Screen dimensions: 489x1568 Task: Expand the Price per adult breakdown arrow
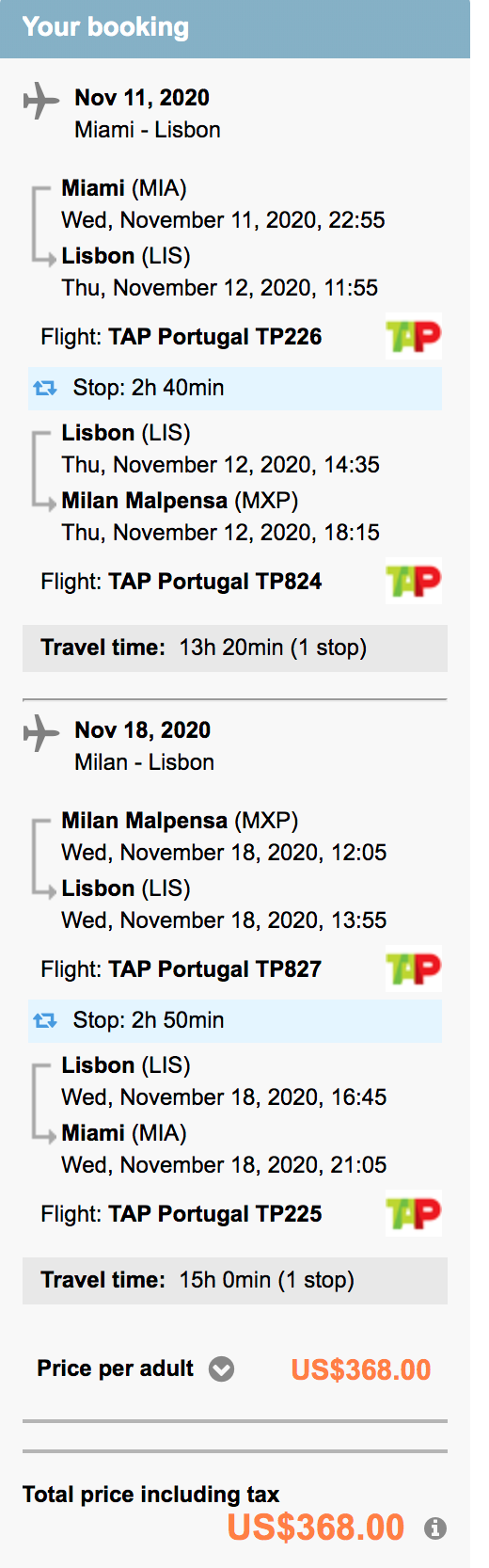point(221,1368)
